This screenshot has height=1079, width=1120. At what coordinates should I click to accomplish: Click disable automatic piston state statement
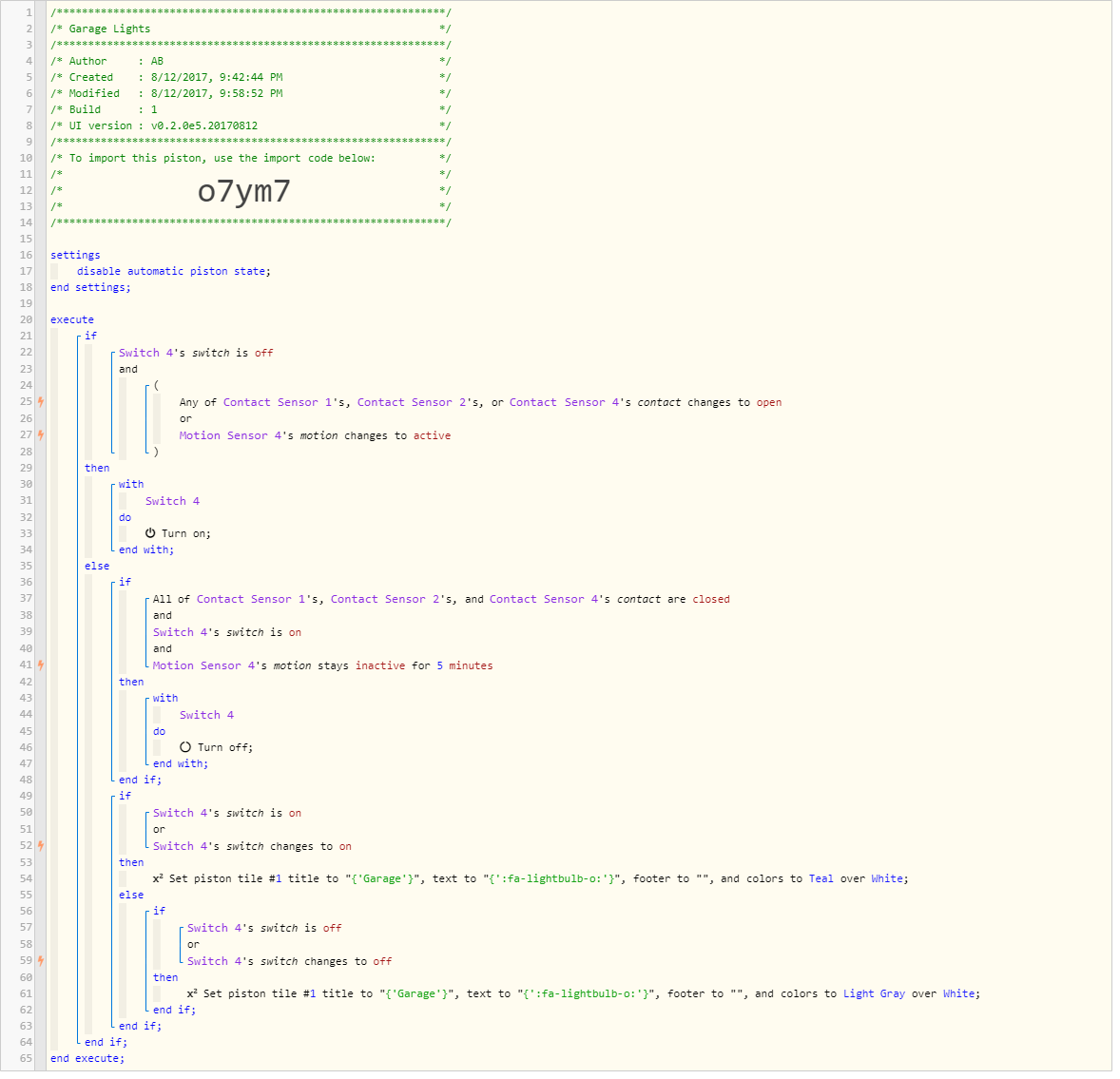coord(174,273)
